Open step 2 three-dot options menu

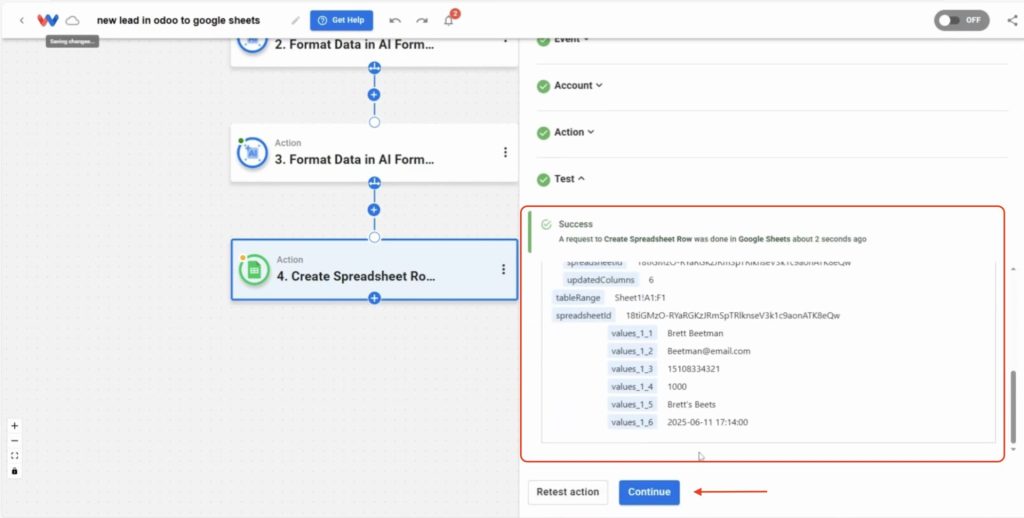coord(505,40)
